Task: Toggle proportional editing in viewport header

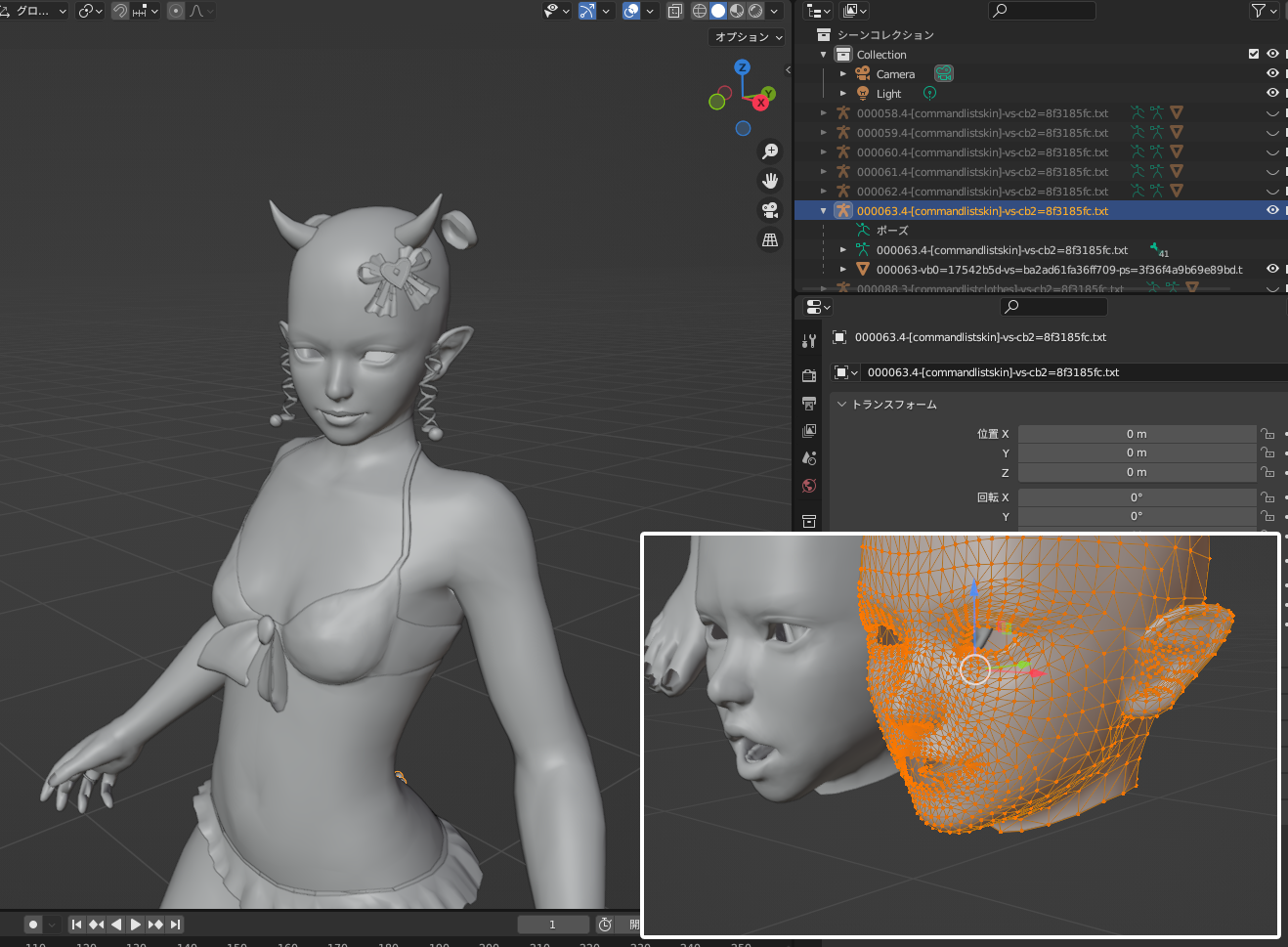Action: (x=176, y=11)
